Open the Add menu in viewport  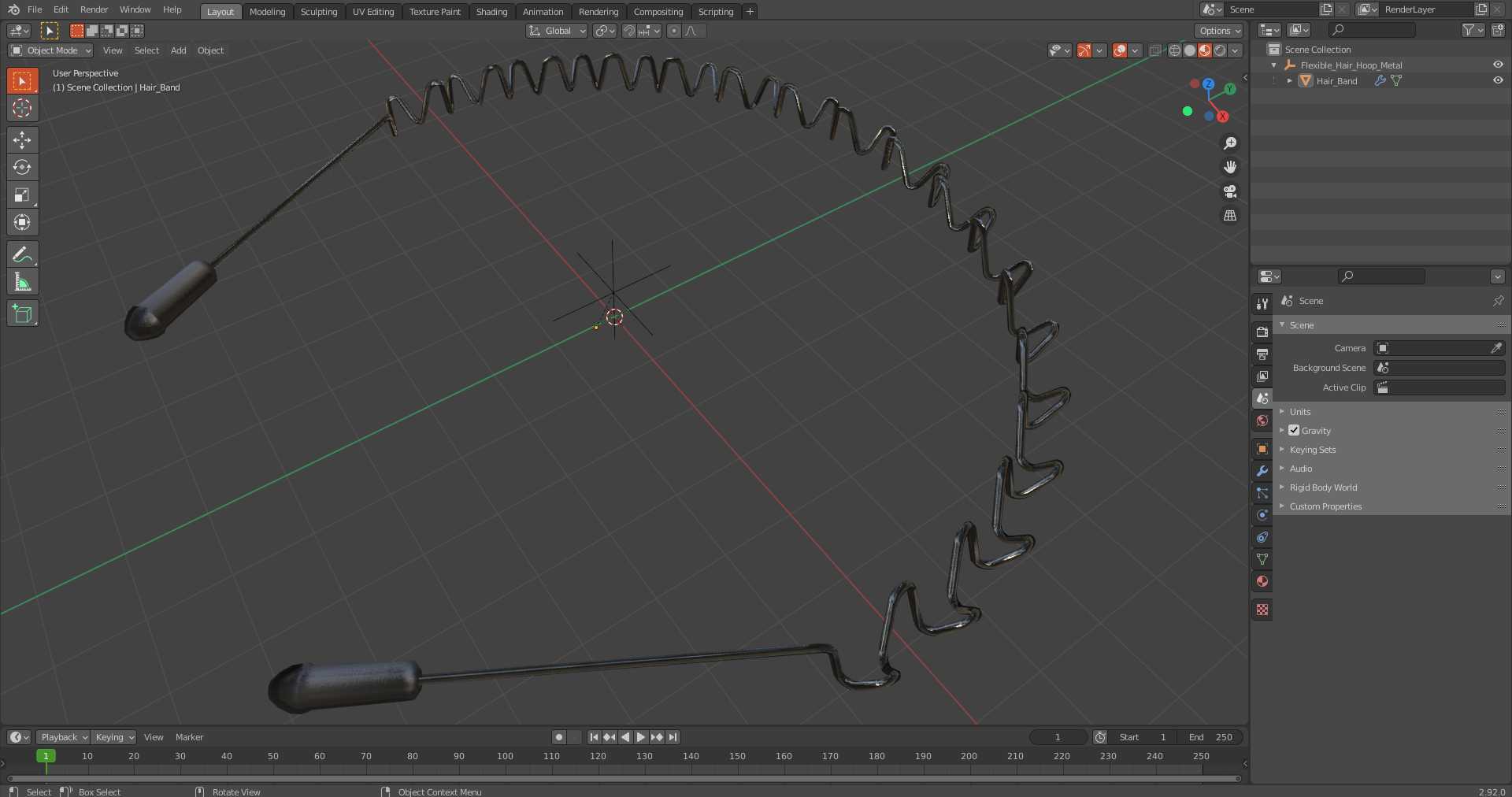point(179,50)
